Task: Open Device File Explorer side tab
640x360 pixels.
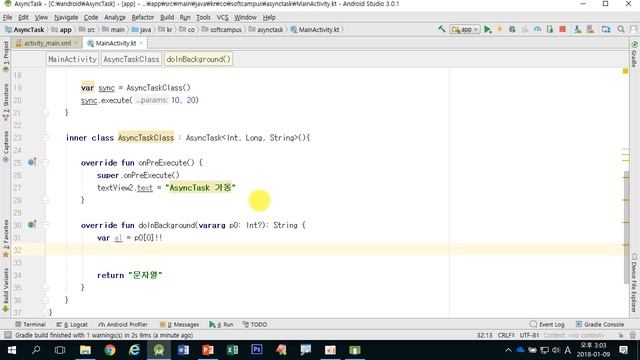Action: [x=634, y=282]
